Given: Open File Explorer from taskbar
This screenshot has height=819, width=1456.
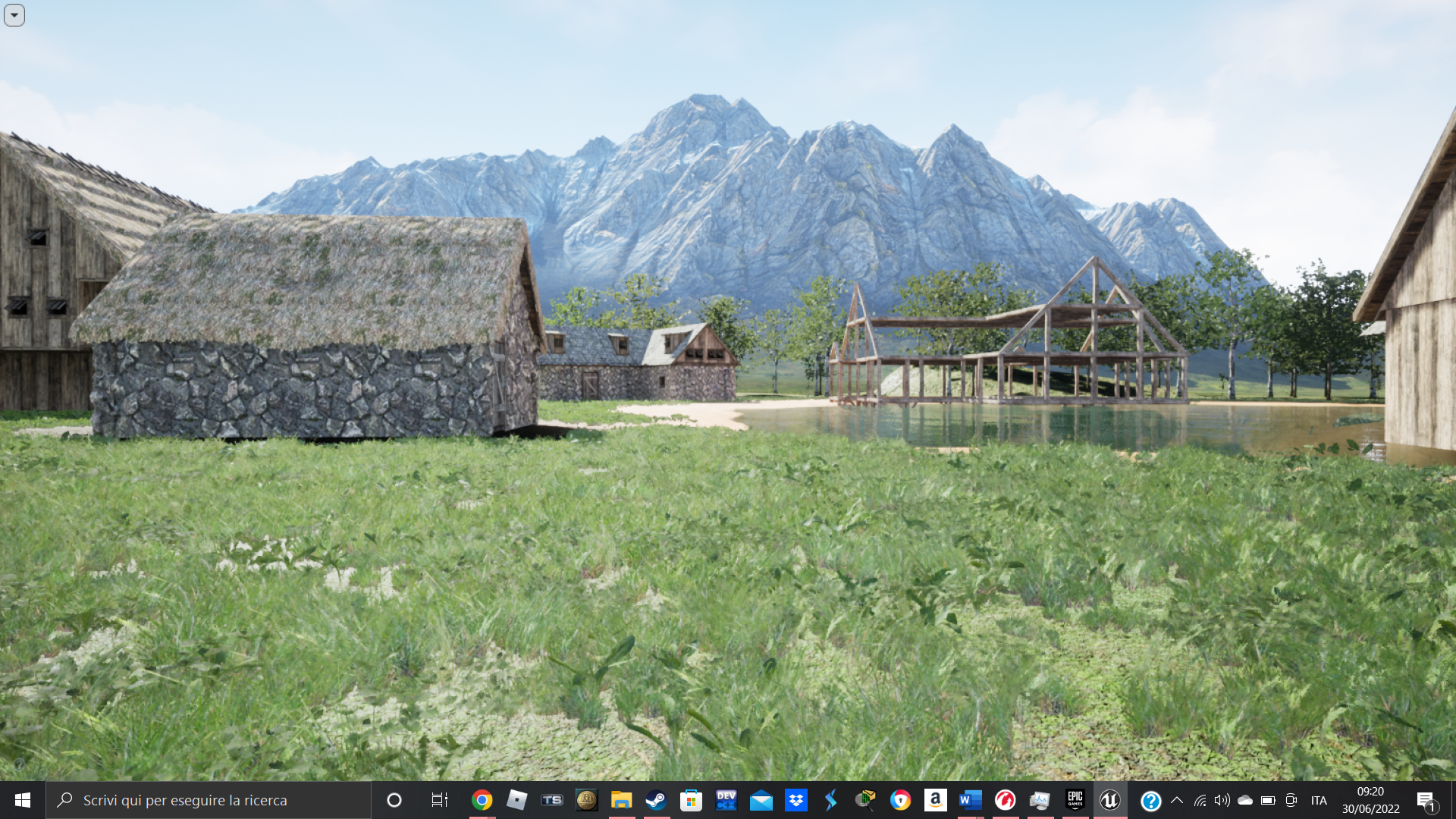Looking at the screenshot, I should (621, 800).
